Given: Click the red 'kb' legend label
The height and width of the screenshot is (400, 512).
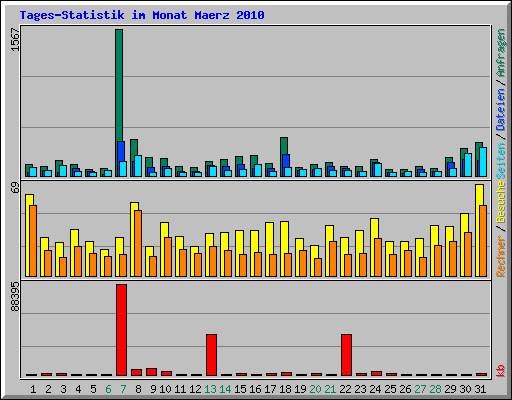Looking at the screenshot, I should [x=501, y=371].
